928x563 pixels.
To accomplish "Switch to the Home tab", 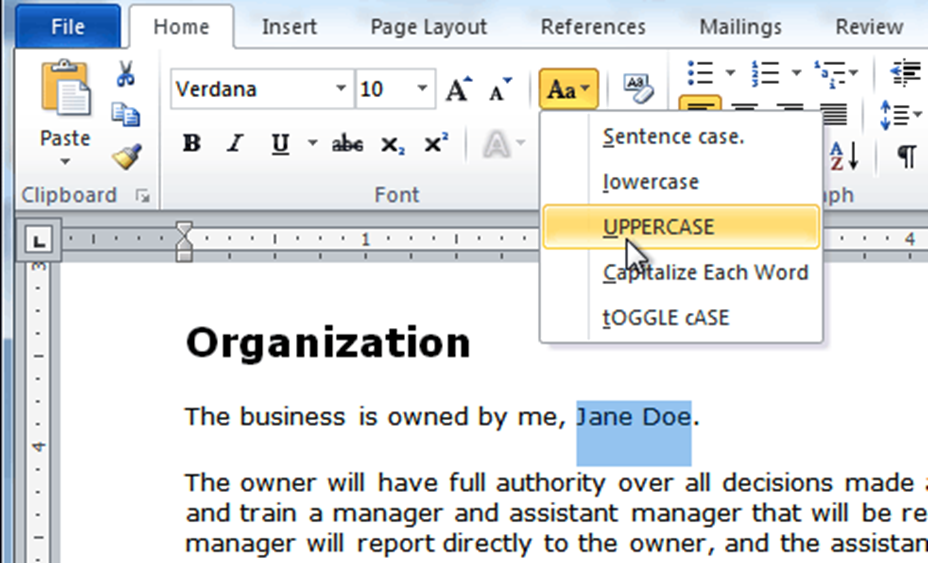I will [181, 27].
